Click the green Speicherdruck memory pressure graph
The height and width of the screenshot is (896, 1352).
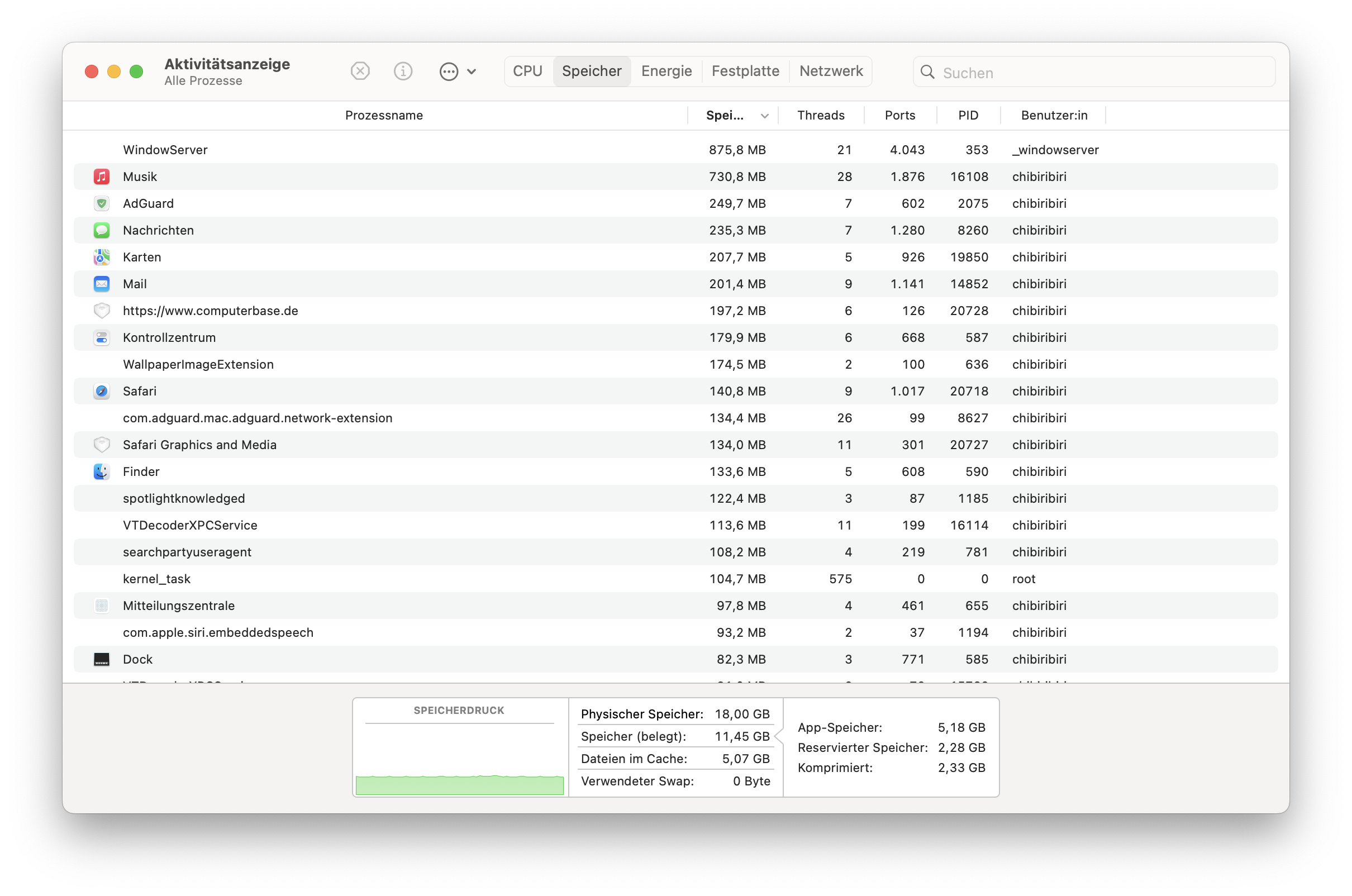(459, 785)
